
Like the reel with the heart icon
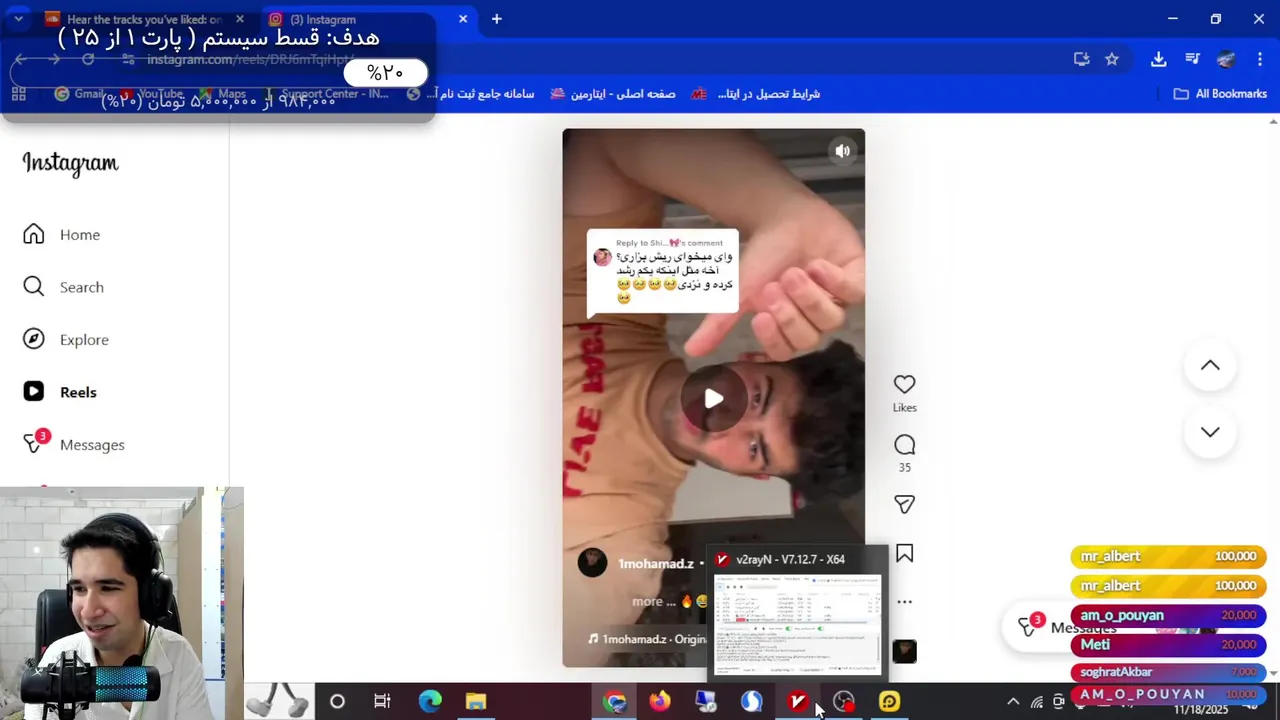904,384
